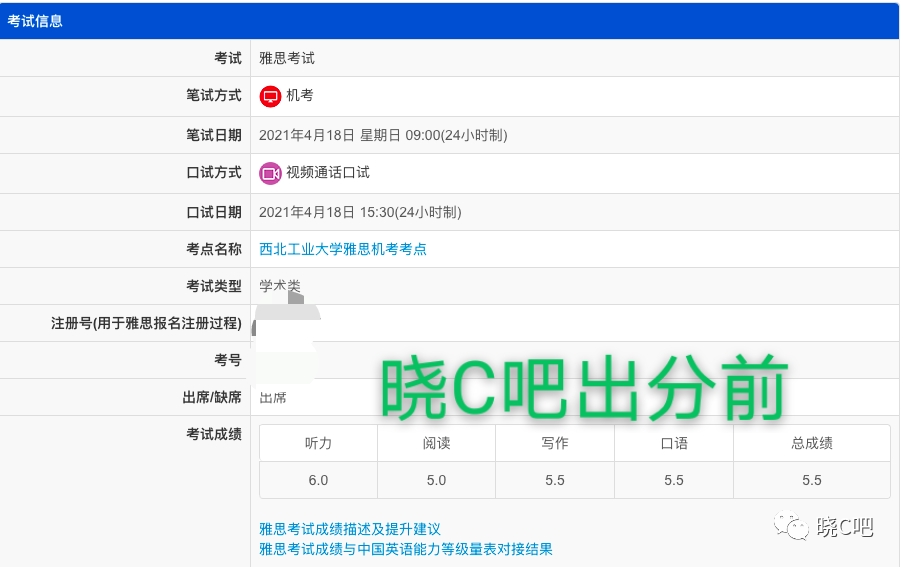This screenshot has width=903, height=567.
Task: Click the 机考 text
Action: (300, 95)
